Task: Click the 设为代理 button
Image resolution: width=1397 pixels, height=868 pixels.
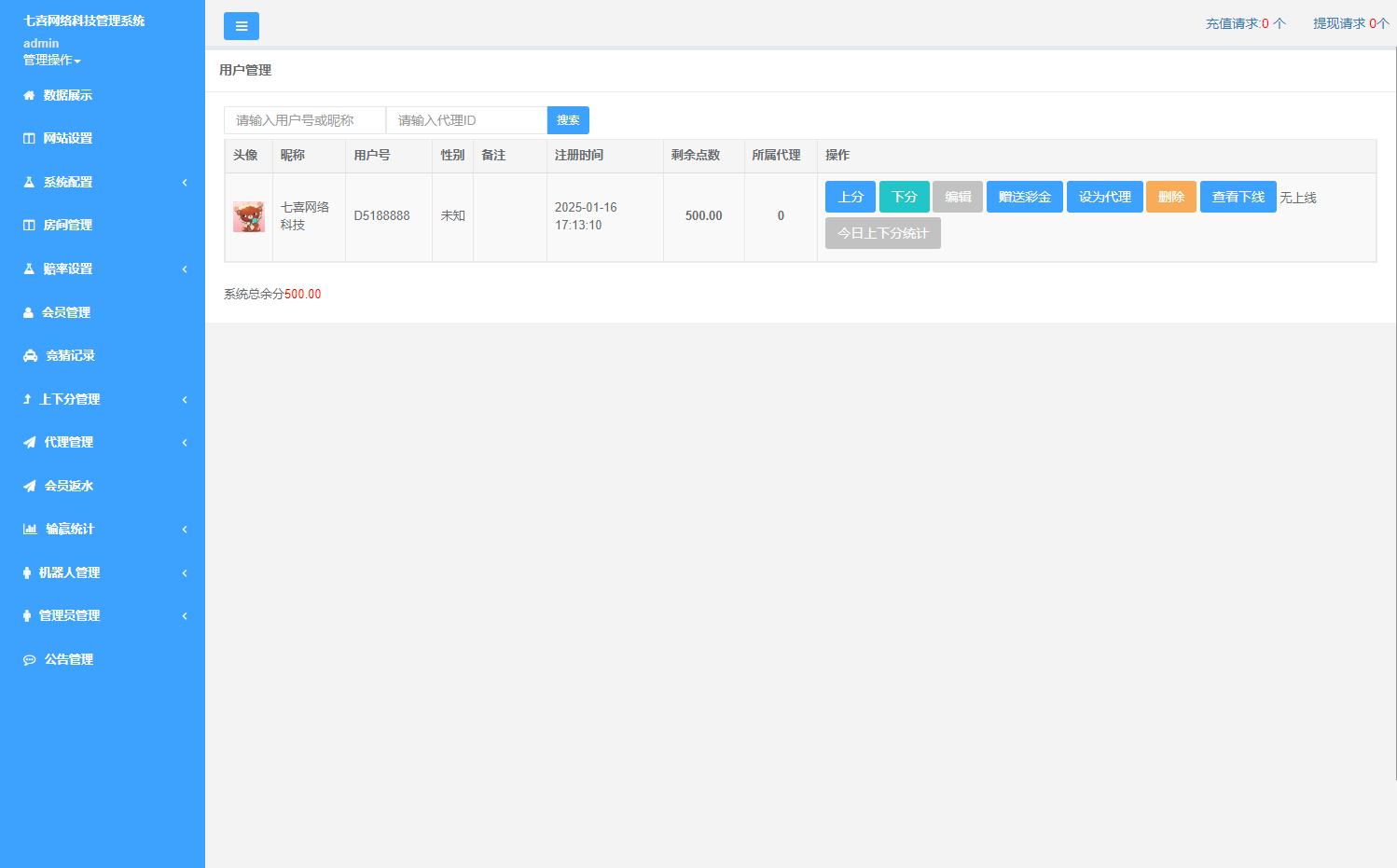Action: pyautogui.click(x=1104, y=197)
